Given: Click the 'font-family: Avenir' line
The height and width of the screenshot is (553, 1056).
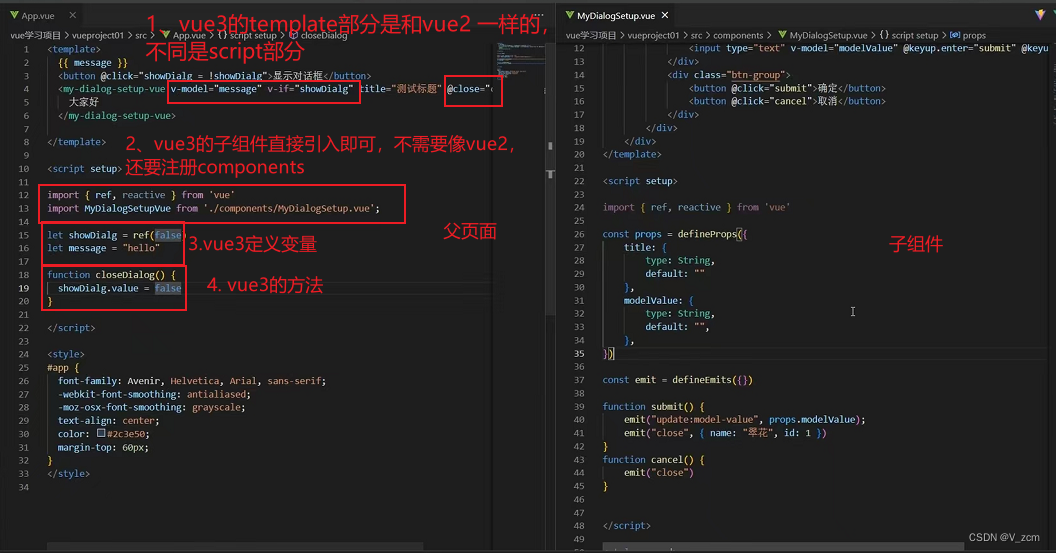Looking at the screenshot, I should (192, 381).
